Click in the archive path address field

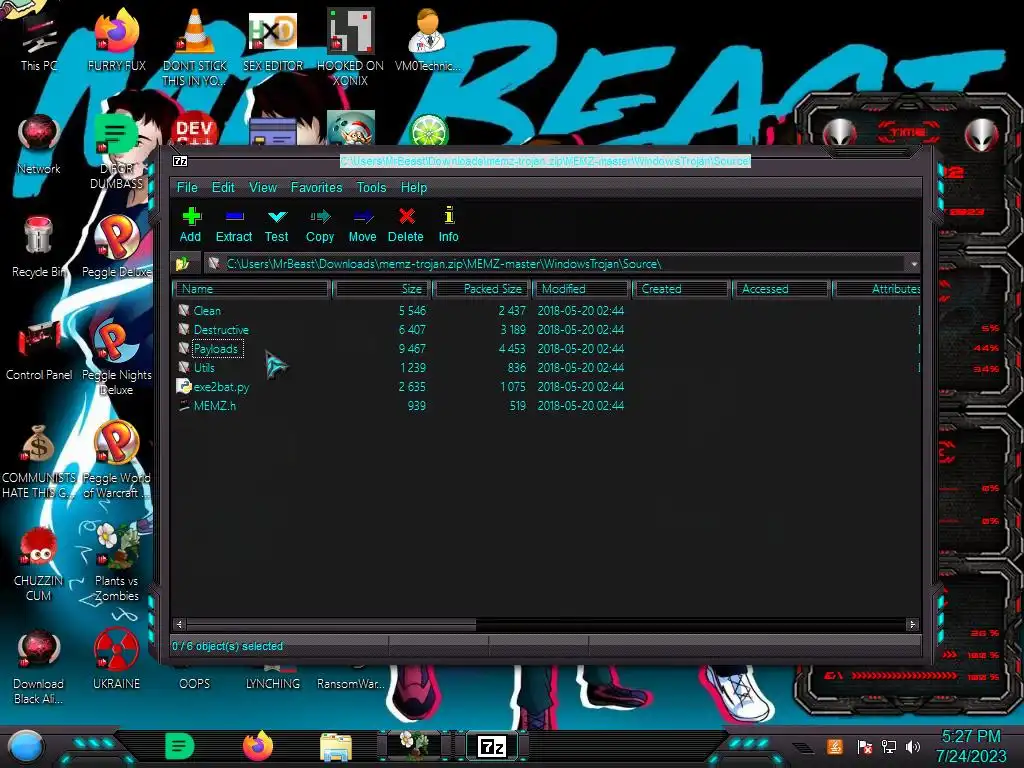click(x=555, y=264)
